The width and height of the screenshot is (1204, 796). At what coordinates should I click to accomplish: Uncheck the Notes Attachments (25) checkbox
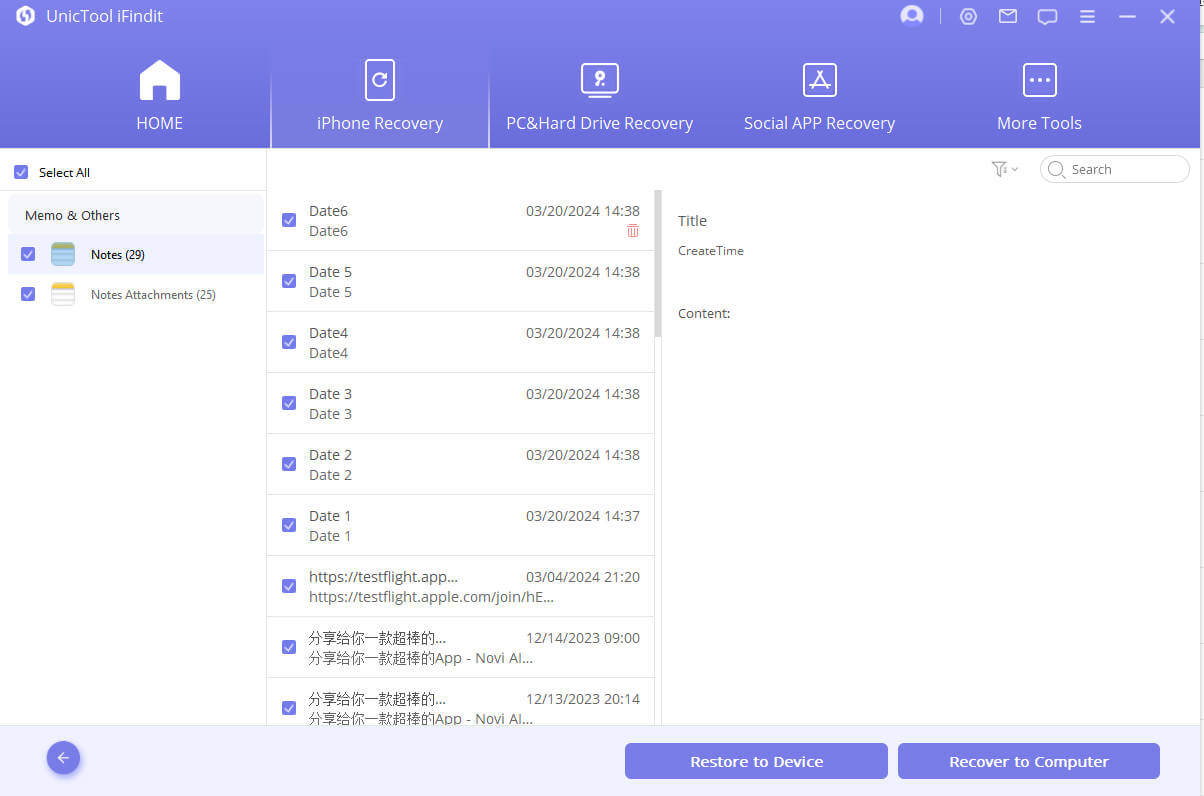(x=28, y=294)
